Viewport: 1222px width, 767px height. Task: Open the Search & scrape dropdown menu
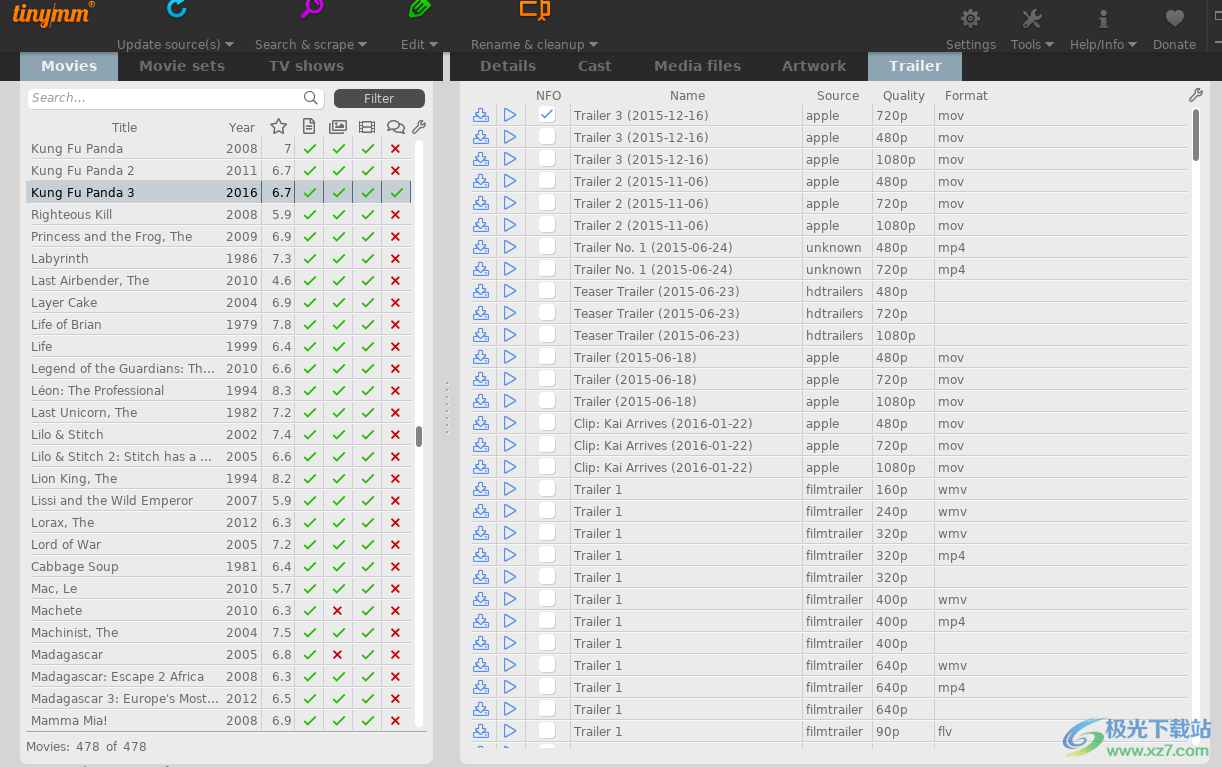point(311,44)
